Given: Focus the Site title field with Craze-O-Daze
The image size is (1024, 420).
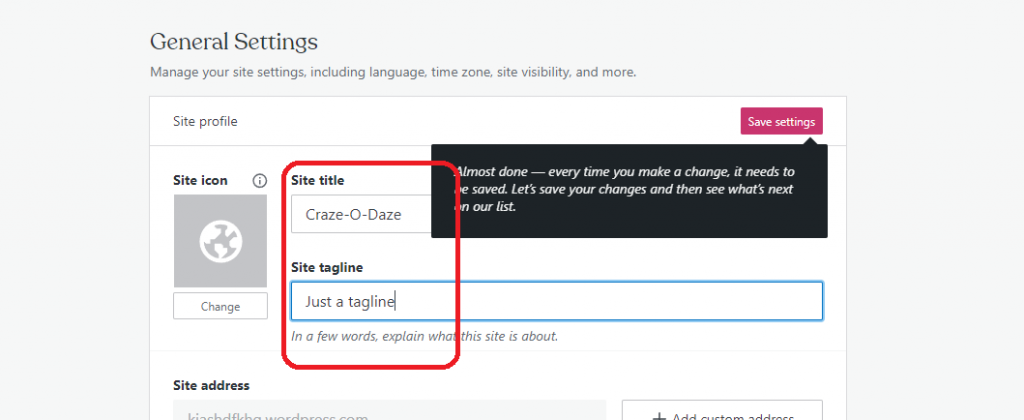Looking at the screenshot, I should click(x=361, y=214).
